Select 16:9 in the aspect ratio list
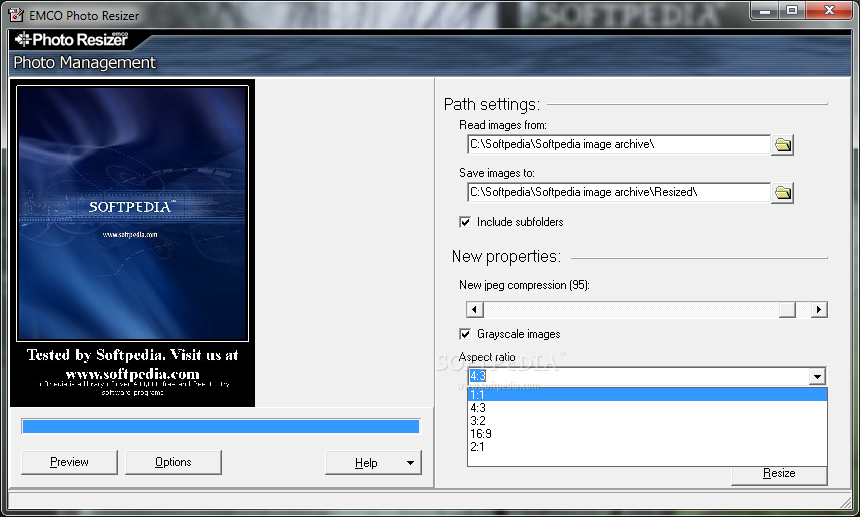860x517 pixels. tap(647, 434)
